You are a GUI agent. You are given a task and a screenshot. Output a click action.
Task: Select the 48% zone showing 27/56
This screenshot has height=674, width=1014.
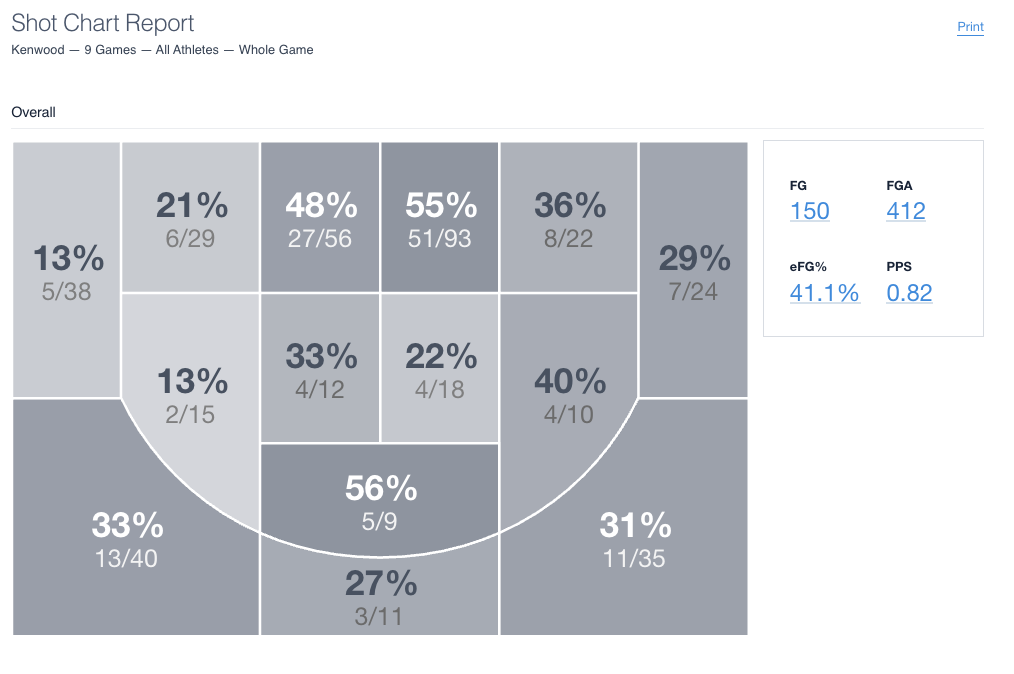pyautogui.click(x=320, y=219)
